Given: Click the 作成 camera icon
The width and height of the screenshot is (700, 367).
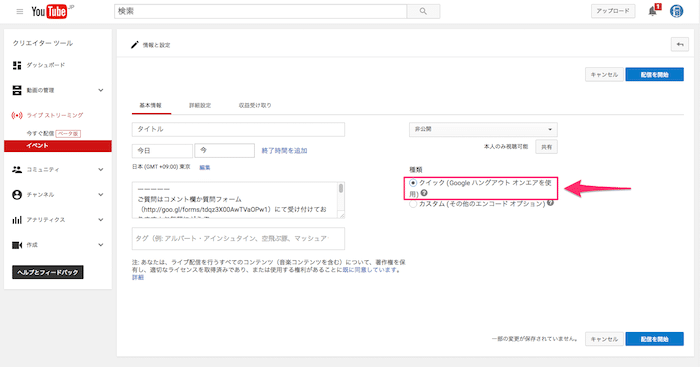Looking at the screenshot, I should tap(17, 245).
